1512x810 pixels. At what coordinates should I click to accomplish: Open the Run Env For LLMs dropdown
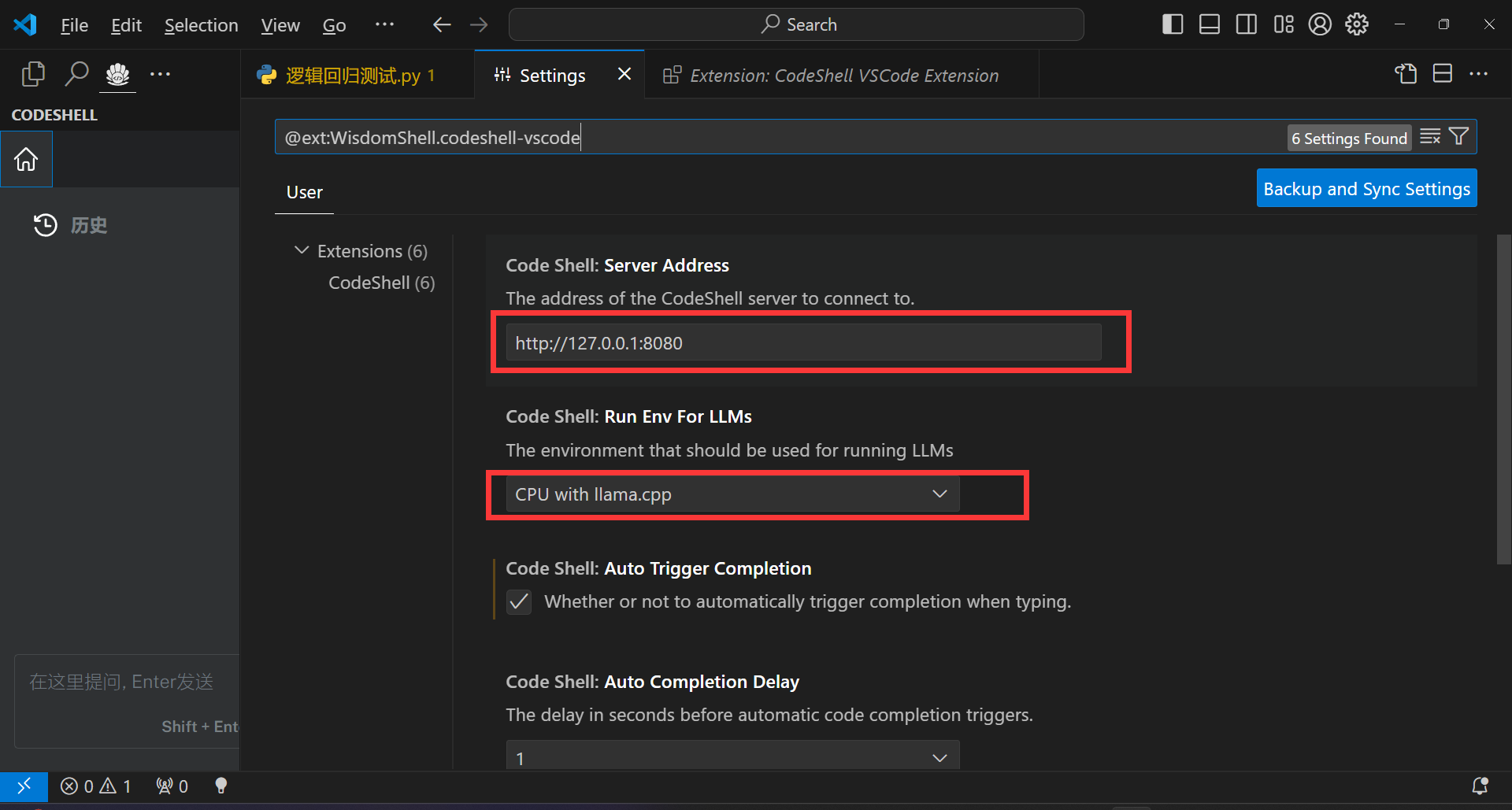[x=732, y=494]
